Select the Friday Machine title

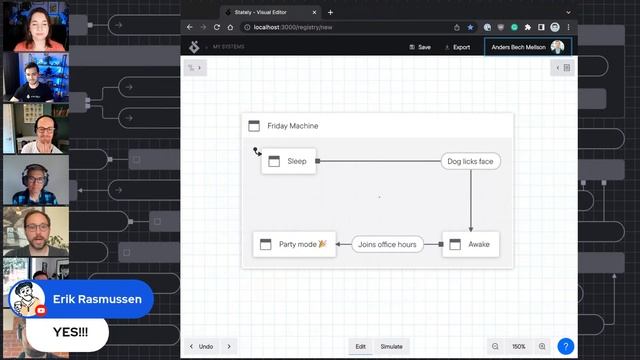click(293, 126)
